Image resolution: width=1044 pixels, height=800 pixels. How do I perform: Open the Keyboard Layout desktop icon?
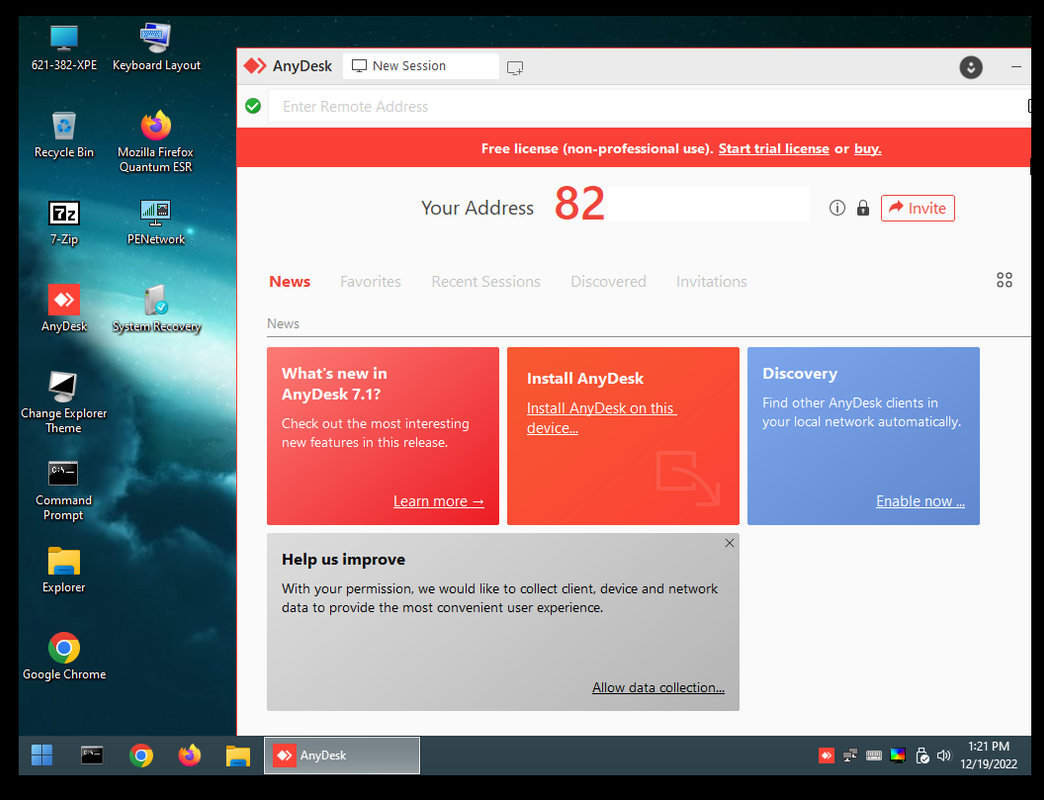coord(156,47)
